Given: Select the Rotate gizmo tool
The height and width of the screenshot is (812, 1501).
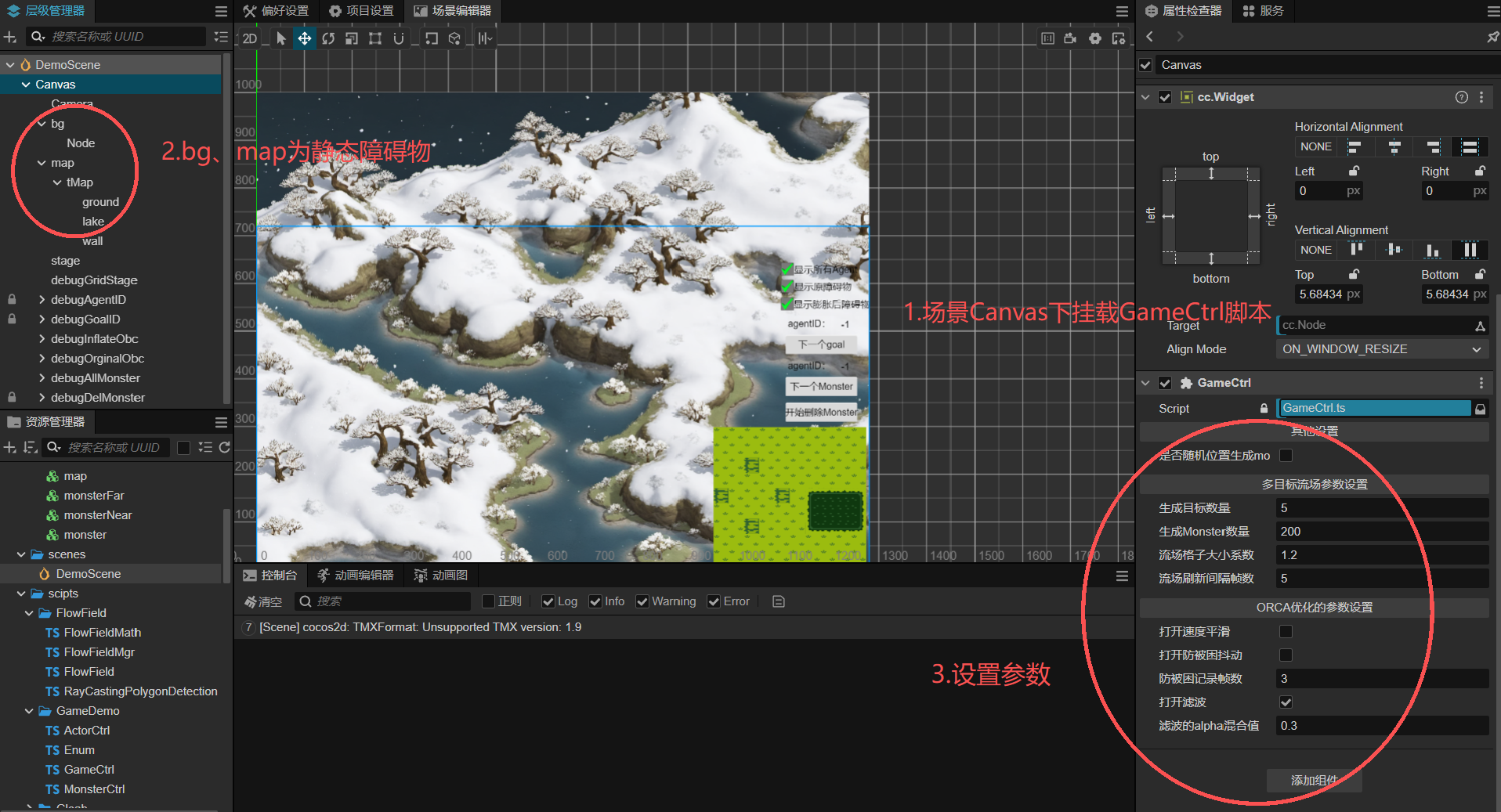Looking at the screenshot, I should point(328,38).
